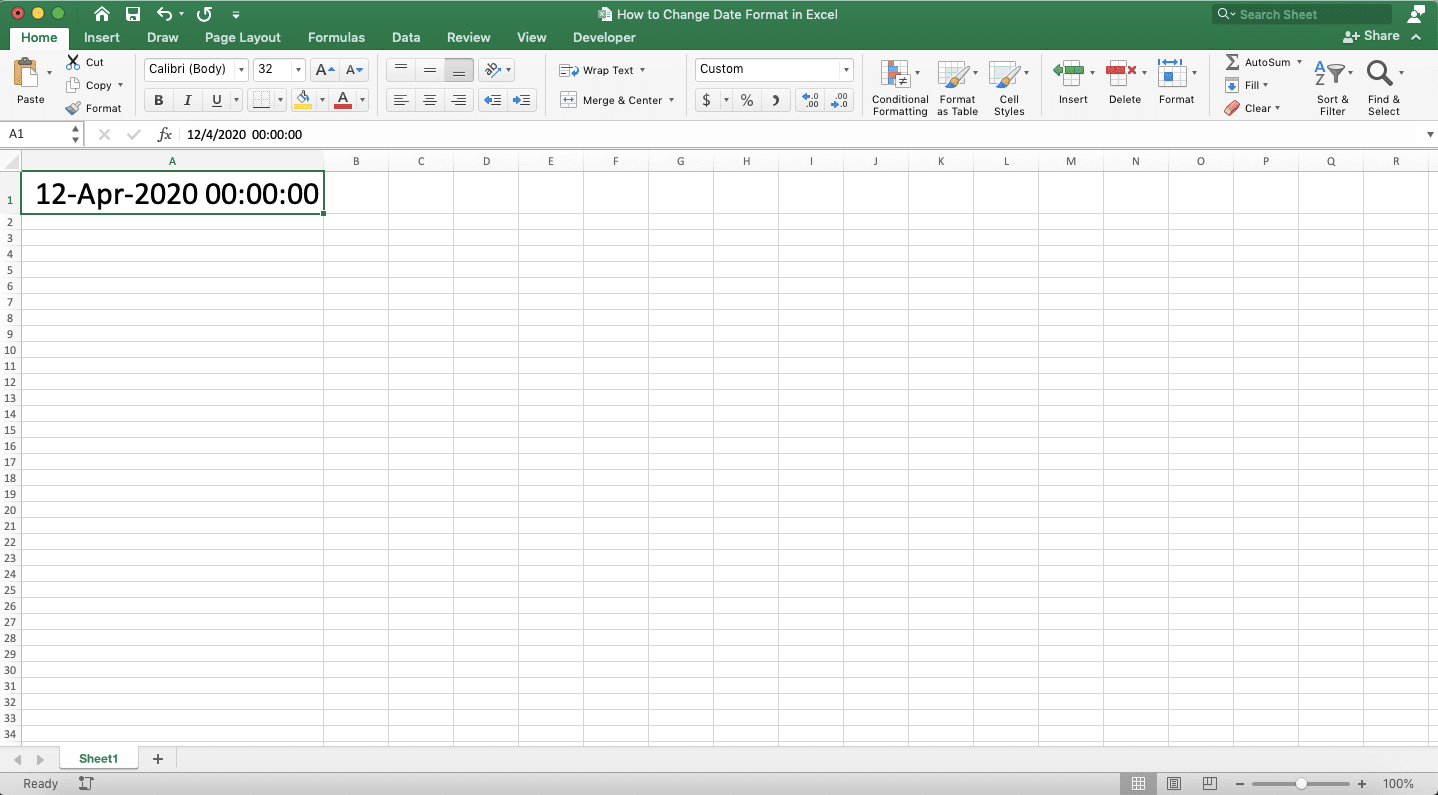This screenshot has width=1438, height=795.
Task: Click the Format painter brush
Action: (x=73, y=108)
